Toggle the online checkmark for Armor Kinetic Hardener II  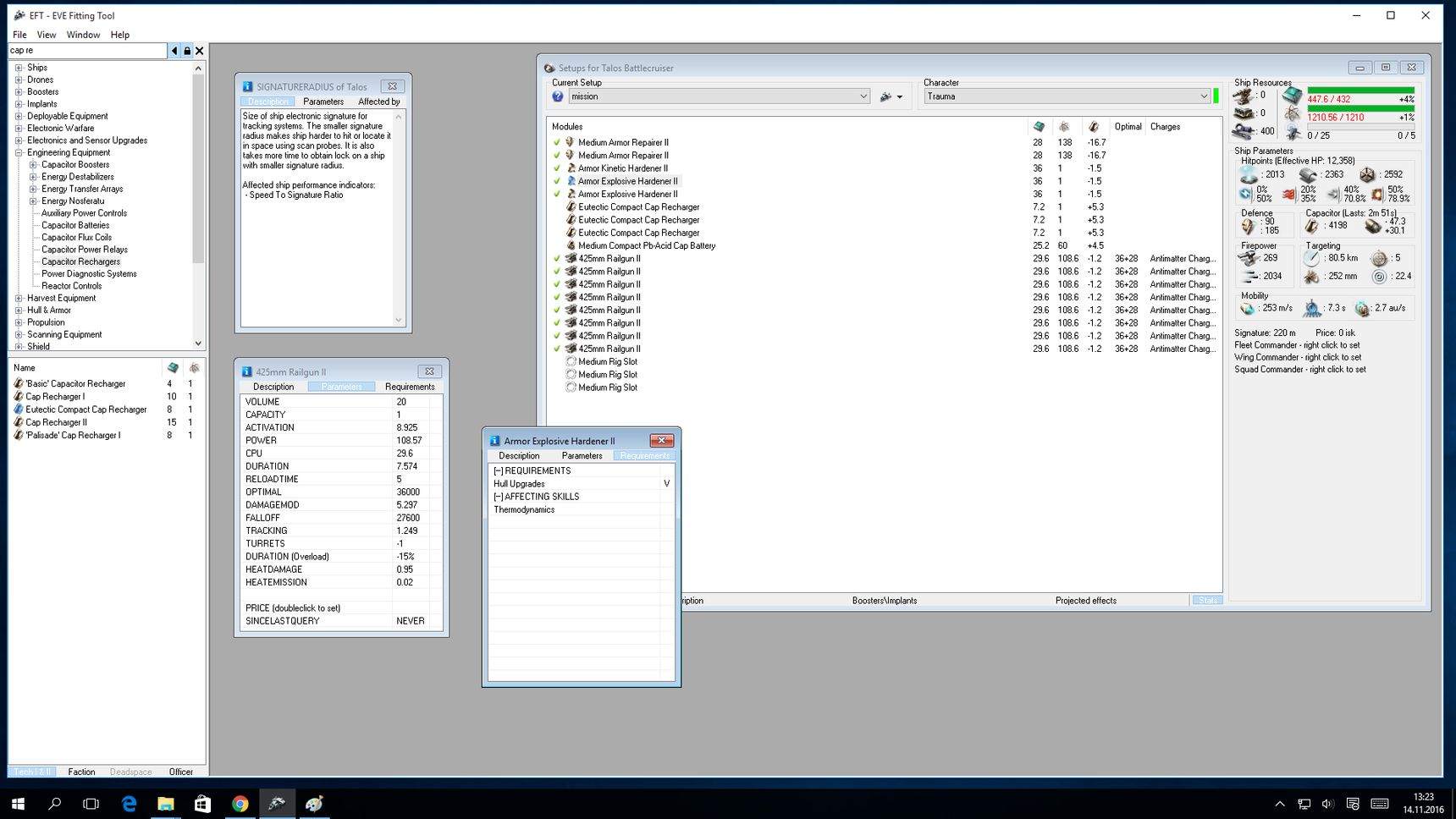(557, 168)
